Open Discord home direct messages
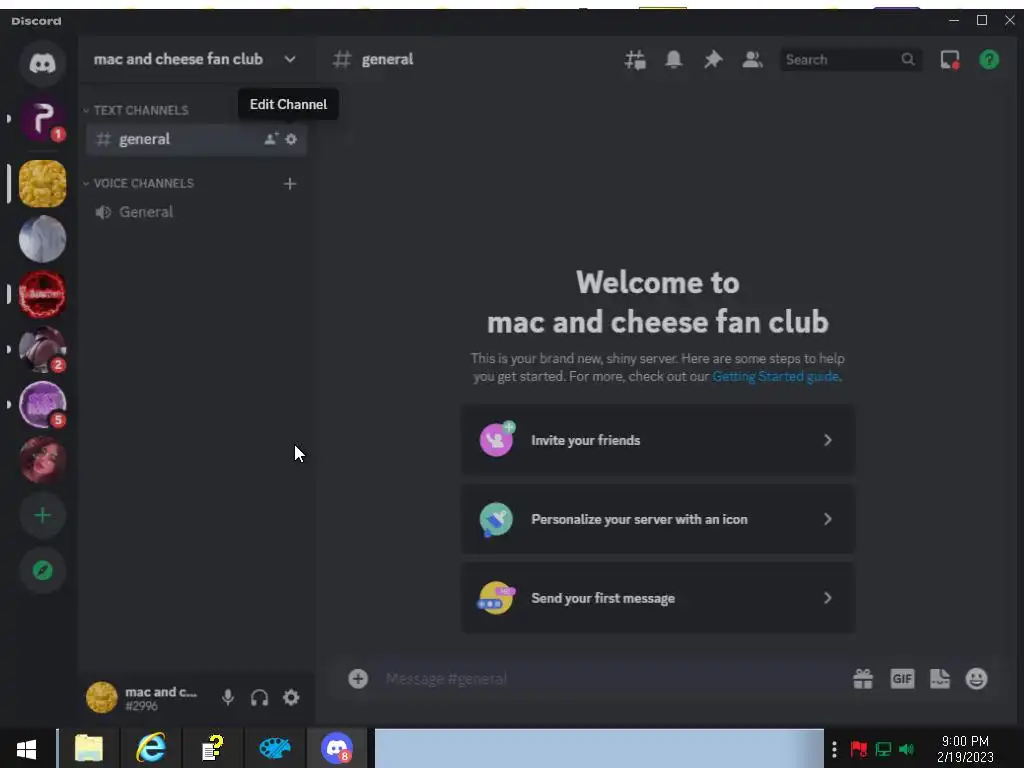The height and width of the screenshot is (768, 1024). click(42, 63)
